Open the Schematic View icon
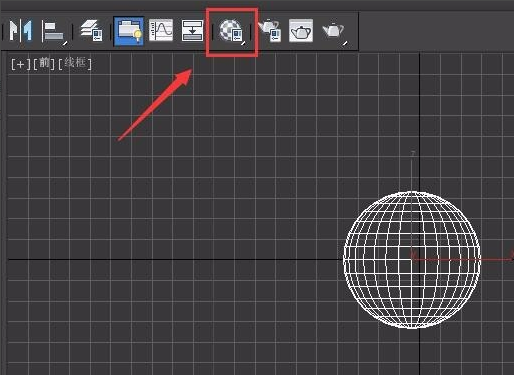This screenshot has height=375, width=514. pyautogui.click(x=192, y=30)
